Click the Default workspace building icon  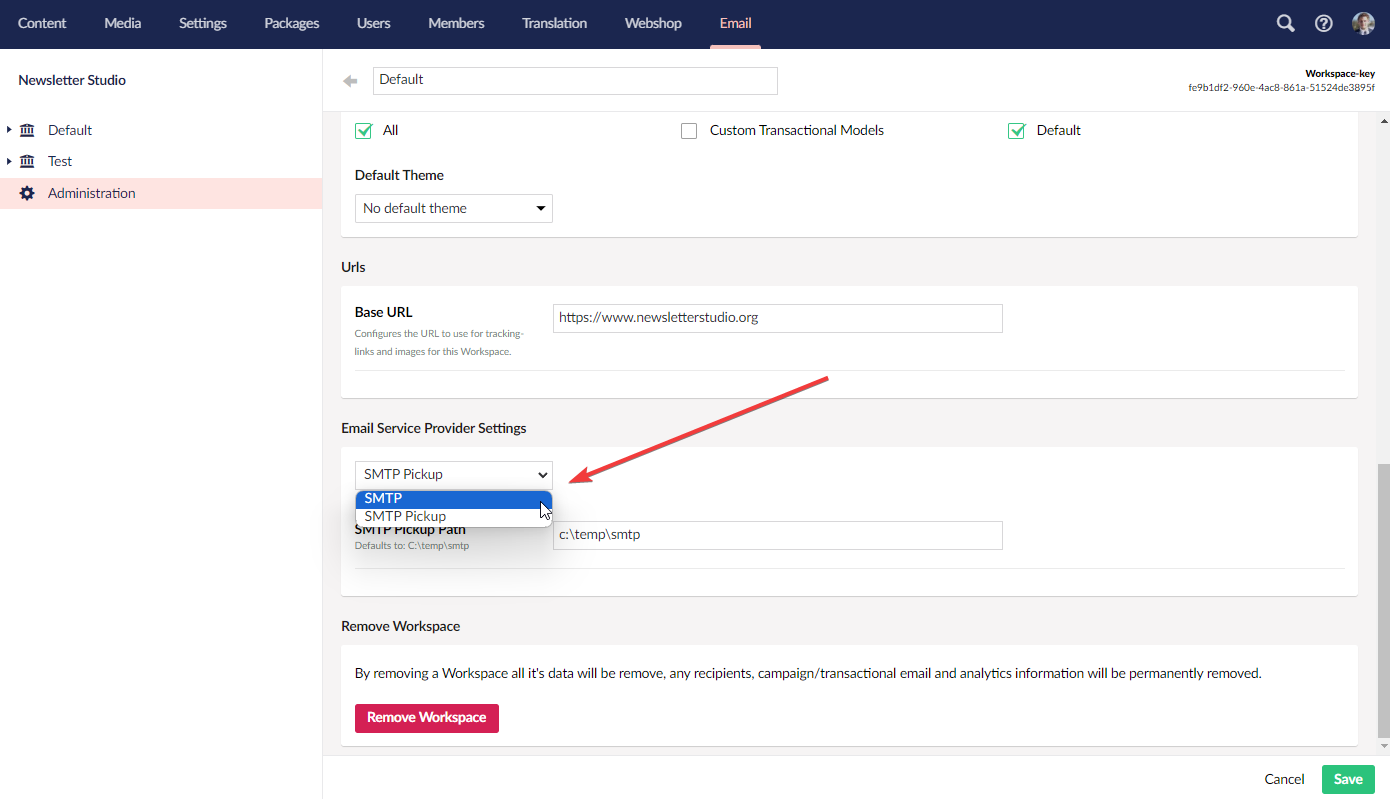click(x=27, y=130)
